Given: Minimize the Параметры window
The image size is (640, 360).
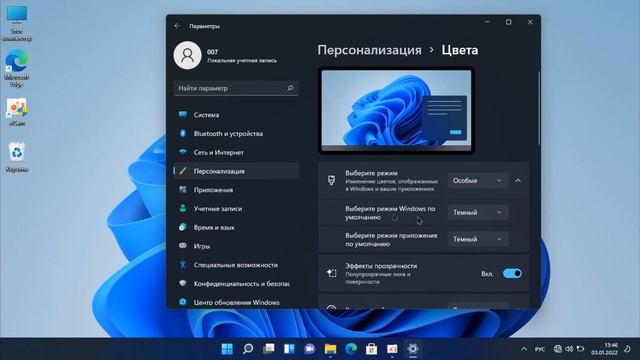Looking at the screenshot, I should tap(487, 22).
